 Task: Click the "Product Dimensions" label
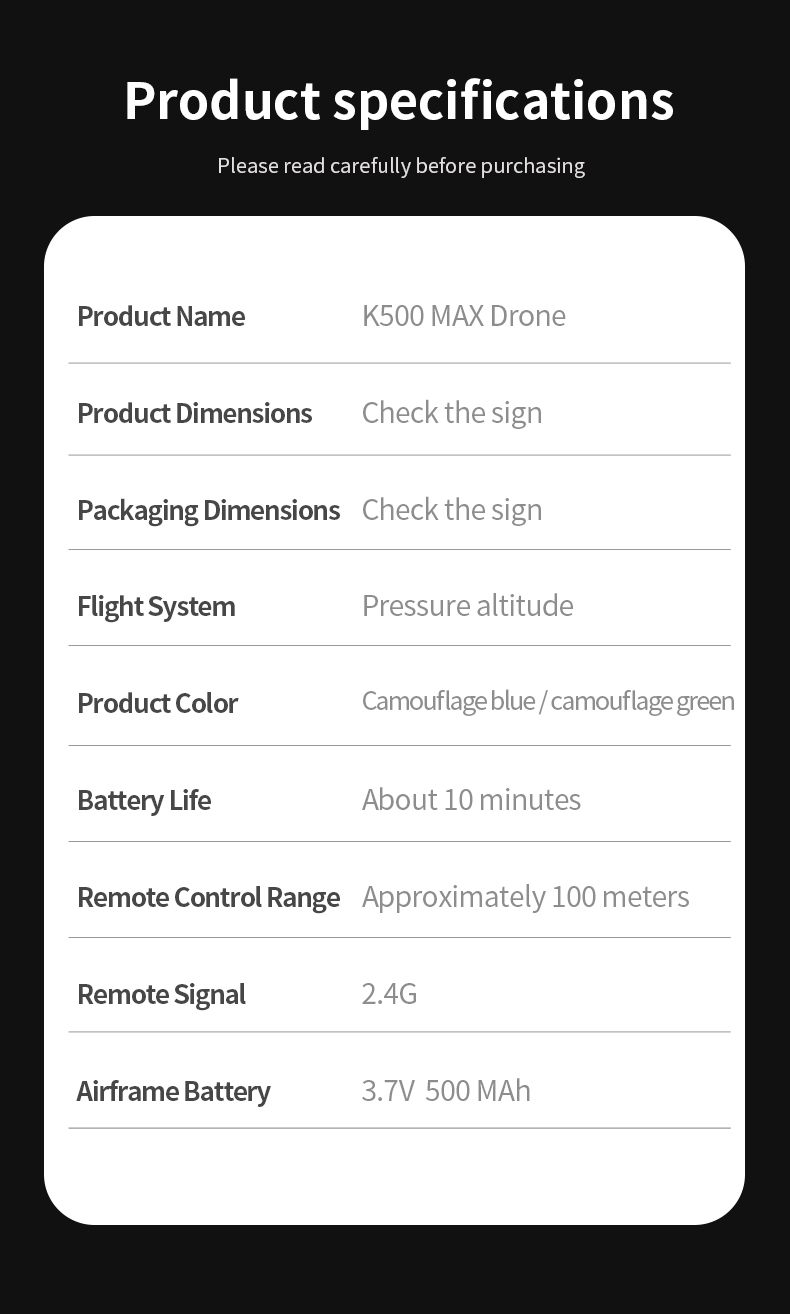pos(194,413)
